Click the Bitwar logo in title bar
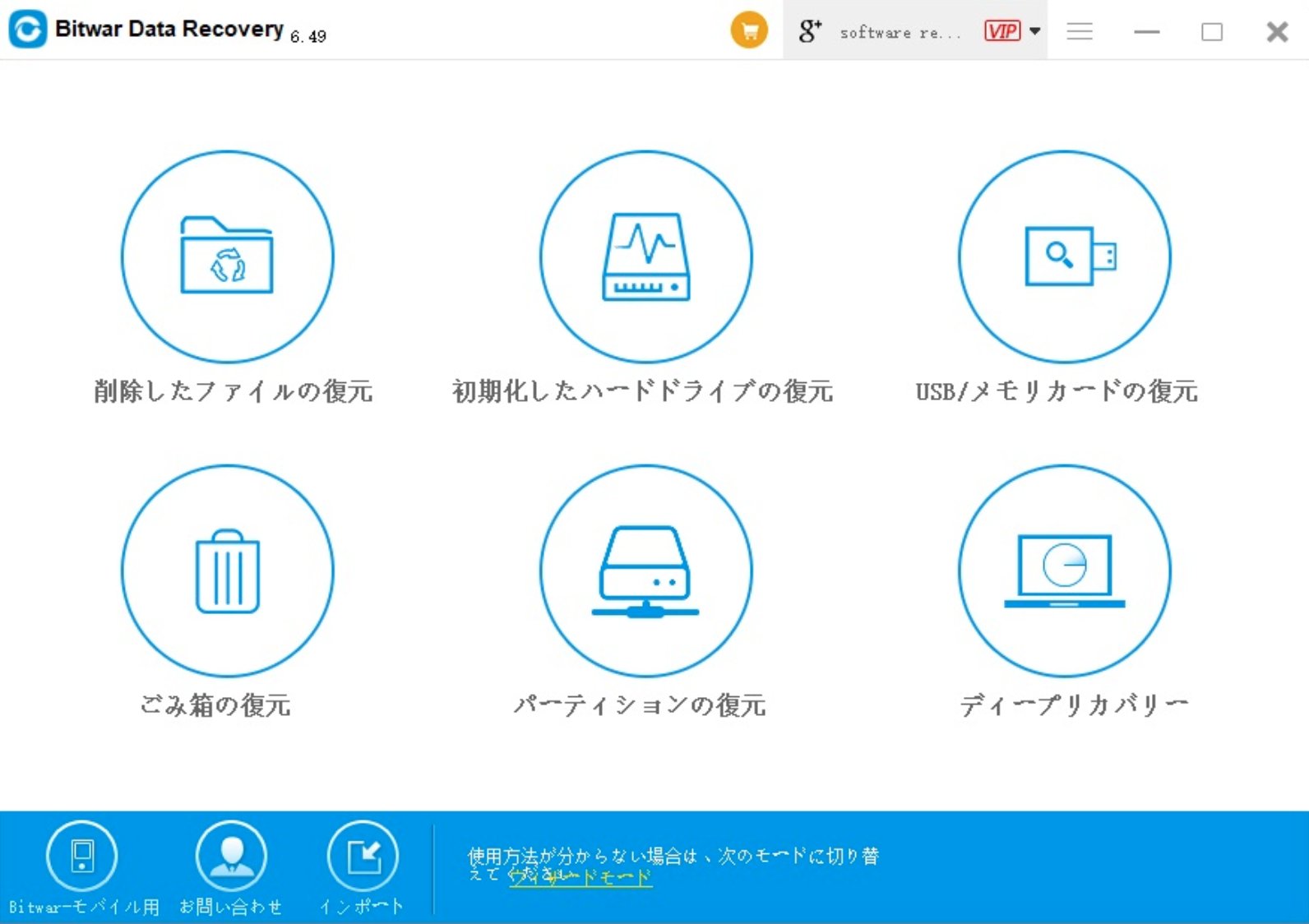This screenshot has width=1309, height=924. tap(27, 30)
